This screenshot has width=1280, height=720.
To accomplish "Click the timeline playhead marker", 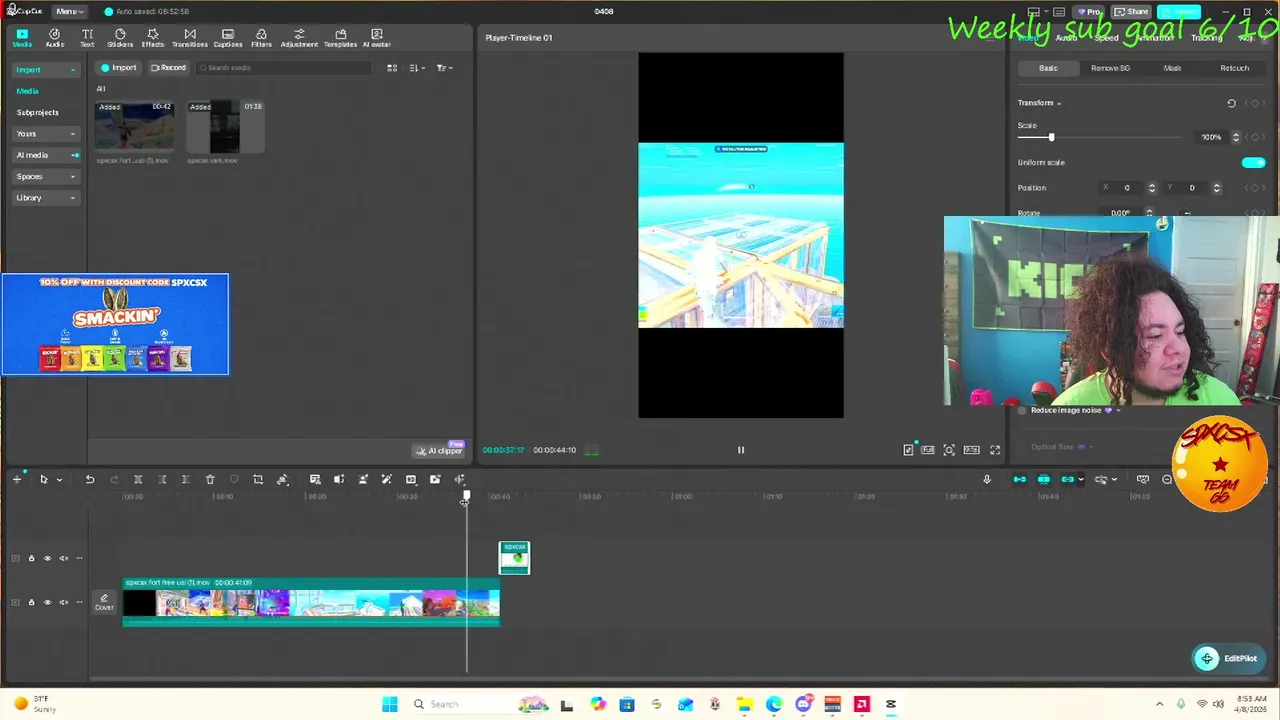I will click(466, 497).
